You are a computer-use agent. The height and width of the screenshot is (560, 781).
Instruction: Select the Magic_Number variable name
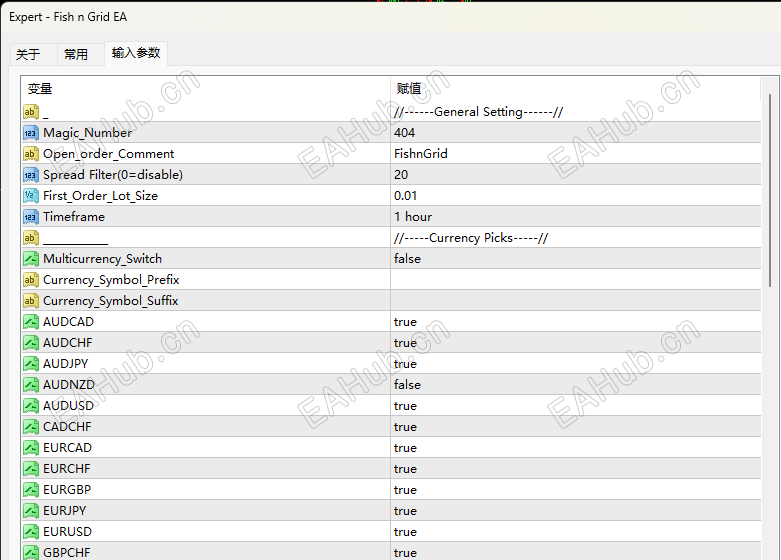(88, 133)
